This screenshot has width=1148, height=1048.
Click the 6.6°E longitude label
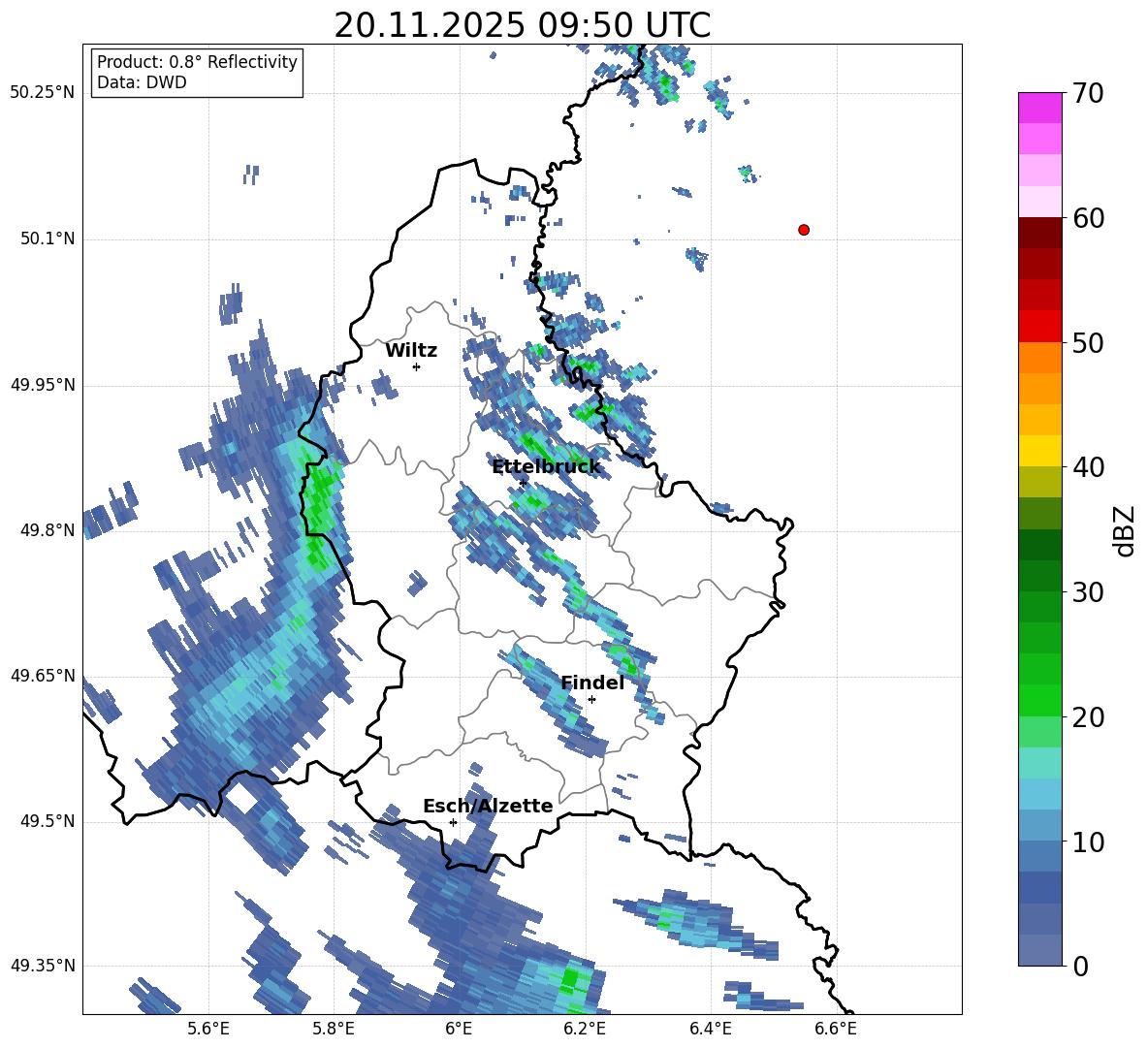pyautogui.click(x=836, y=1029)
